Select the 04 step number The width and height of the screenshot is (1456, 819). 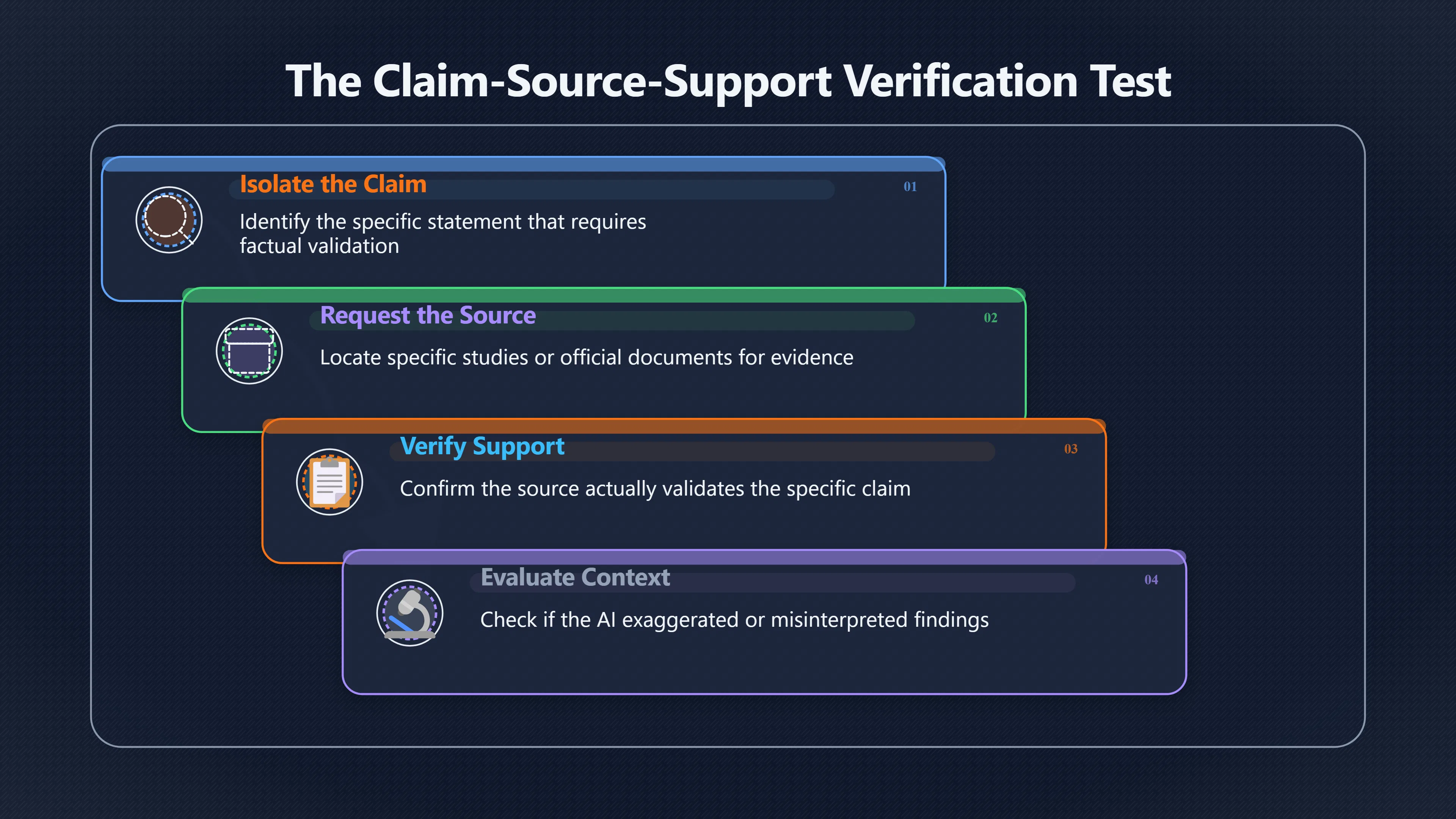point(1151,580)
